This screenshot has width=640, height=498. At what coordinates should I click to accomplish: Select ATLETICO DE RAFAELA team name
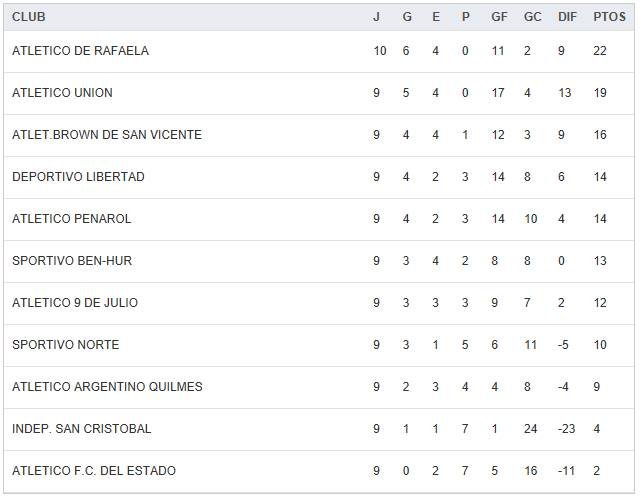(80, 51)
